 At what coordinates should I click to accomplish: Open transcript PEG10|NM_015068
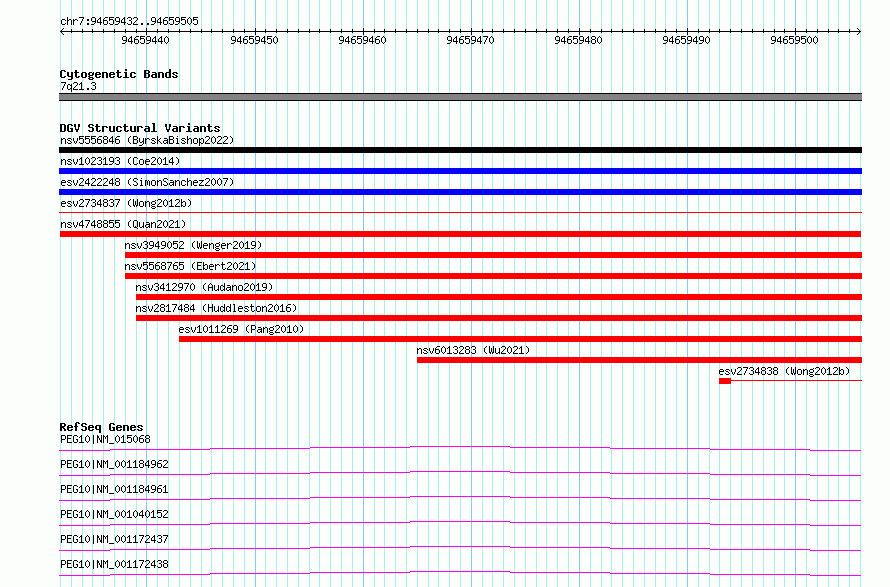coord(105,439)
